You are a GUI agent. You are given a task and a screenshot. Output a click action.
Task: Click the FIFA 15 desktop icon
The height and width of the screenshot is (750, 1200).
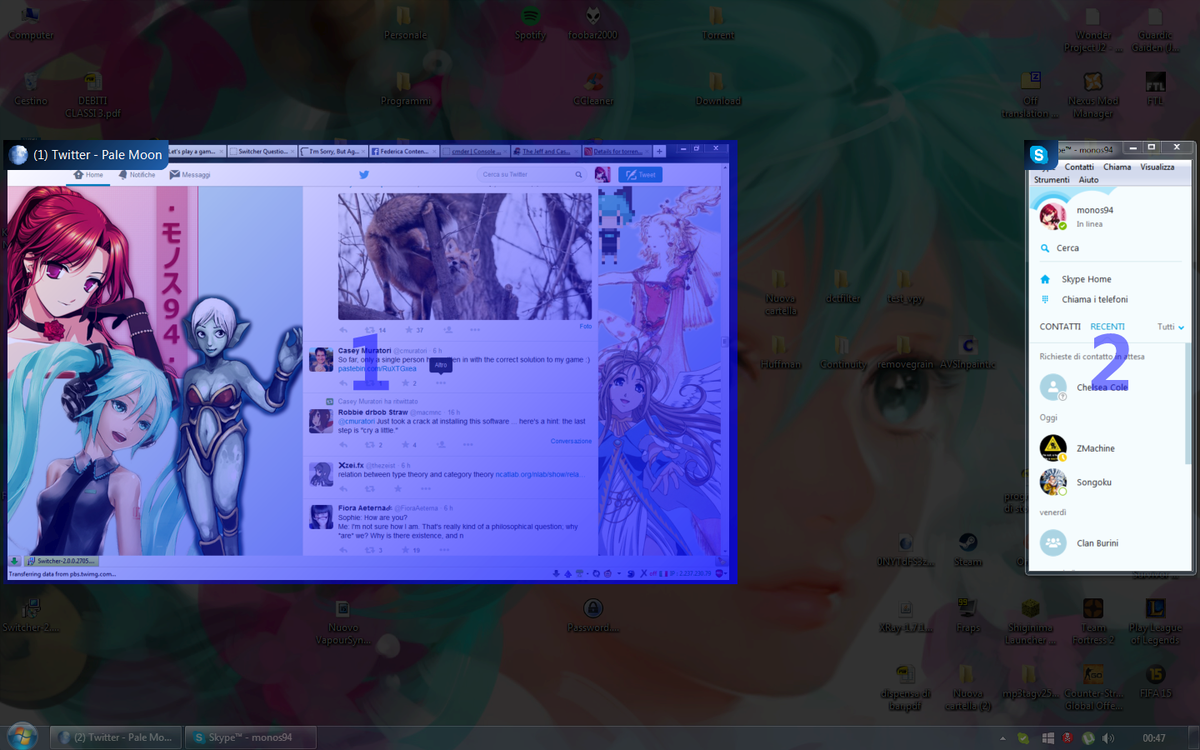pos(1155,683)
